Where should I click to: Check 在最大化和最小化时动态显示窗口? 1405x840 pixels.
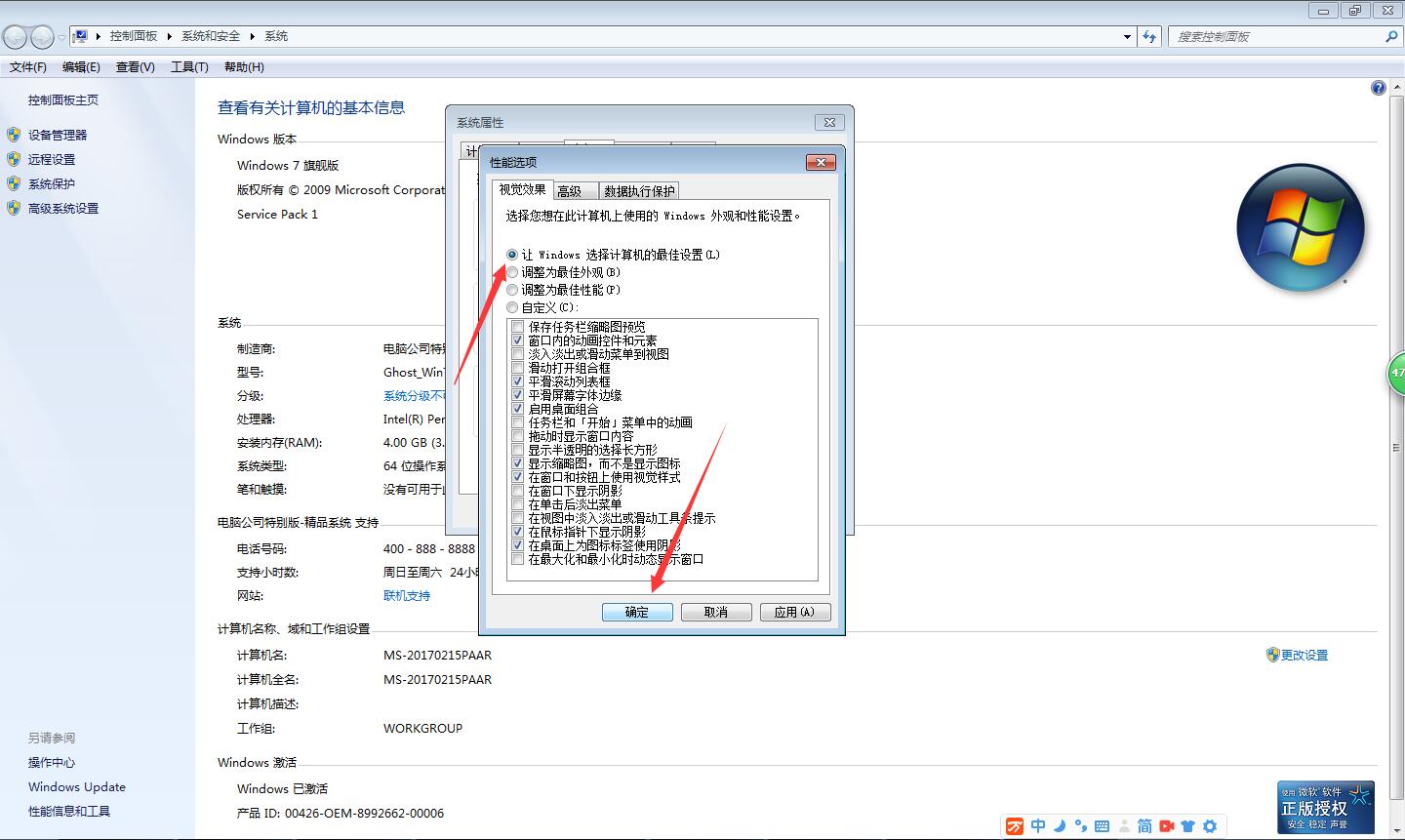[x=518, y=559]
